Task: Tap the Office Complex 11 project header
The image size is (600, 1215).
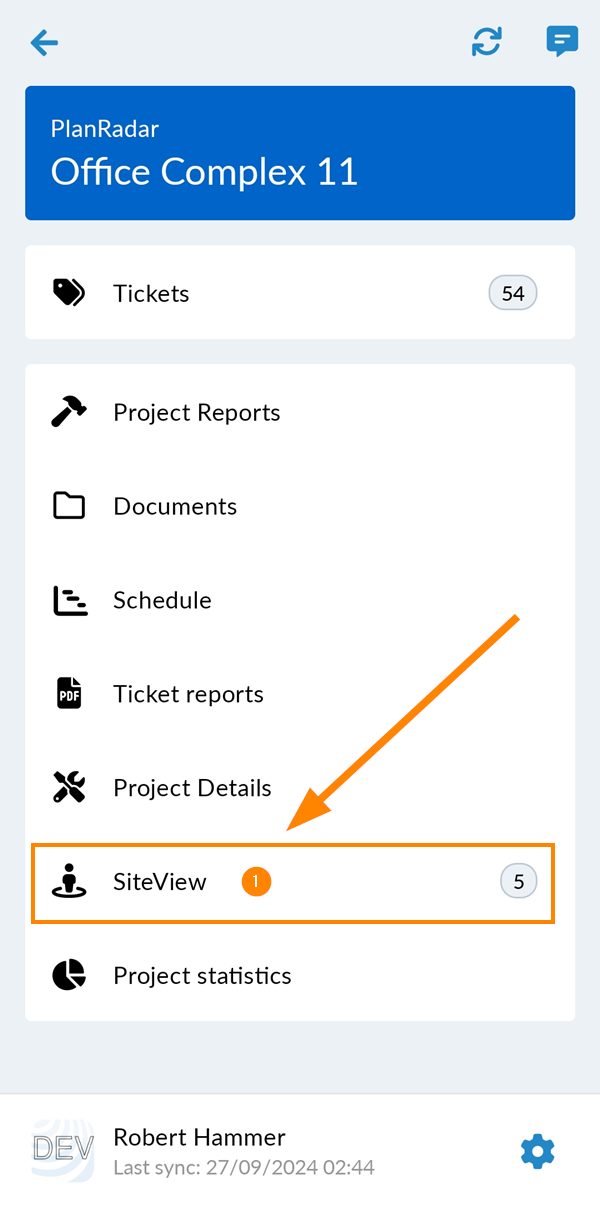Action: pyautogui.click(x=300, y=153)
